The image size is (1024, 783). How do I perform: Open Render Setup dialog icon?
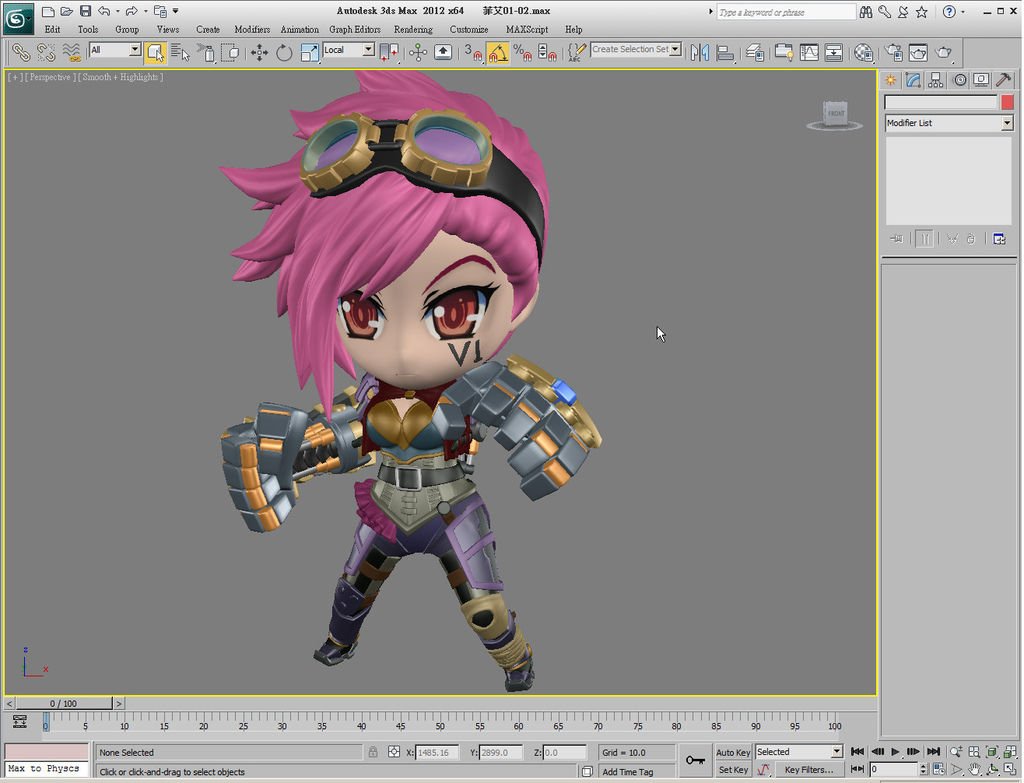[x=894, y=52]
